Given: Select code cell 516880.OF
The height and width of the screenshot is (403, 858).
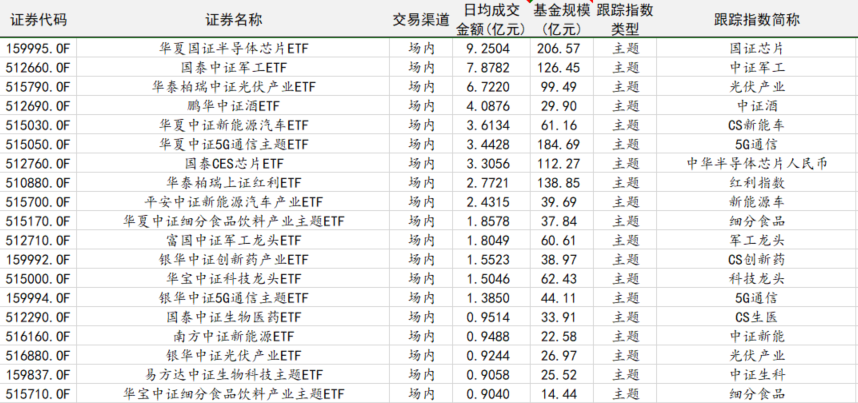Looking at the screenshot, I should pos(38,355).
